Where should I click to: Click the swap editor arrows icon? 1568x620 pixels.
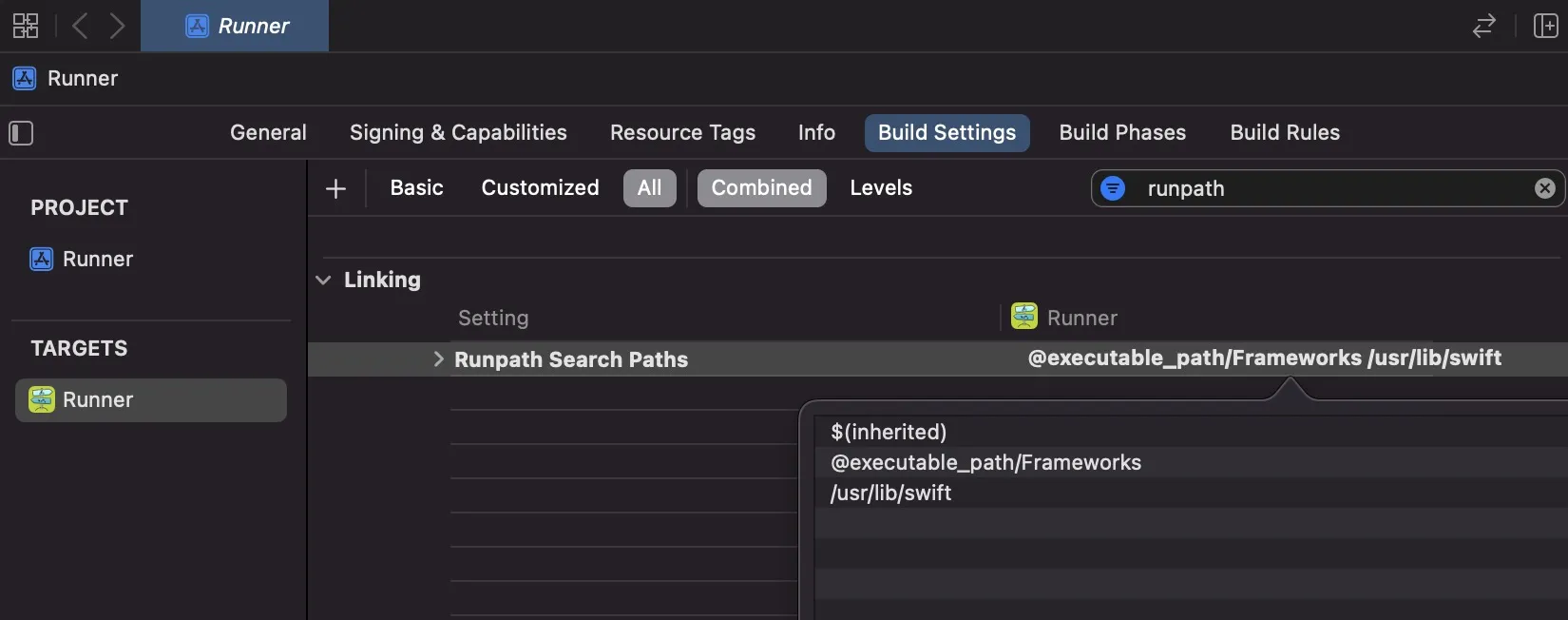[1483, 26]
